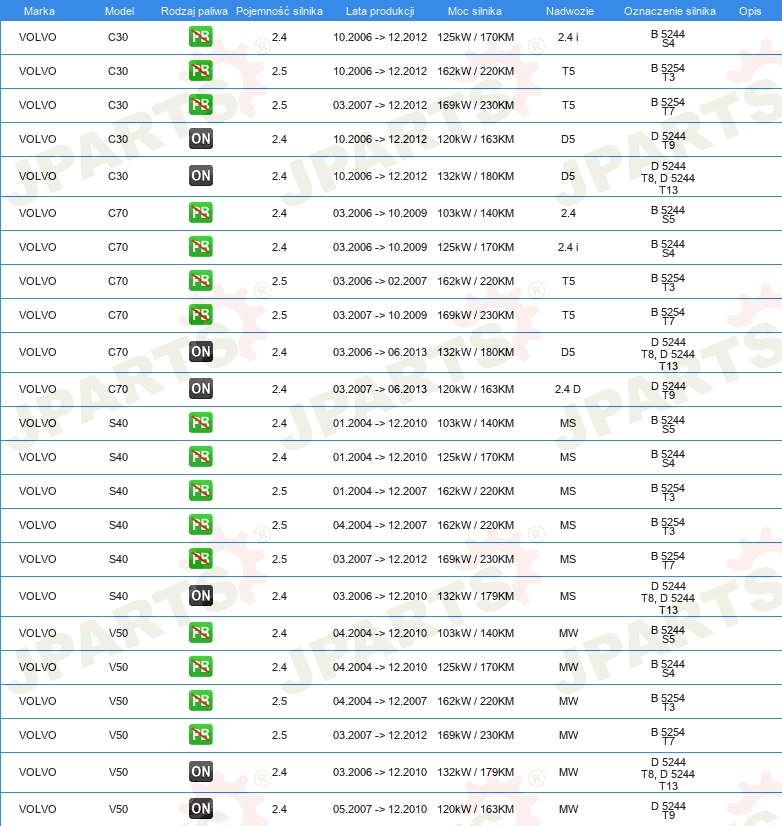Click the Marka column header
782x826 pixels.
(x=40, y=11)
